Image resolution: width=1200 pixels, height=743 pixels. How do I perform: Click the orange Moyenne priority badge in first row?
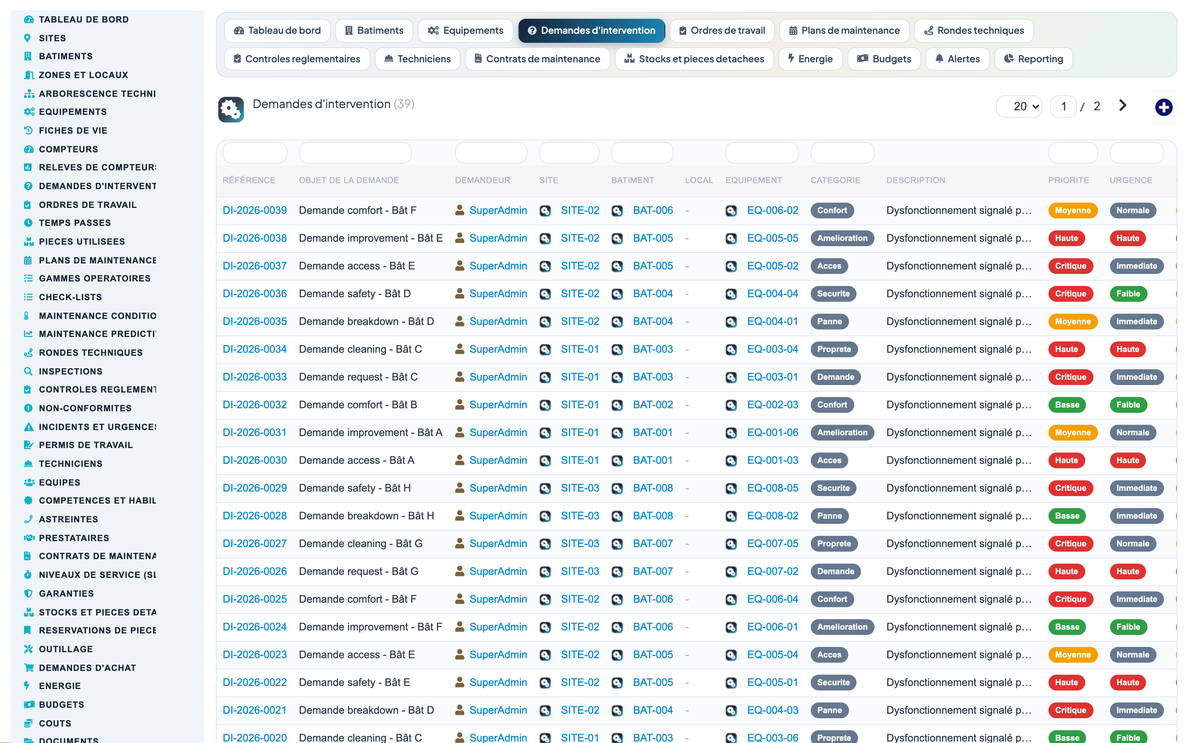(x=1072, y=211)
